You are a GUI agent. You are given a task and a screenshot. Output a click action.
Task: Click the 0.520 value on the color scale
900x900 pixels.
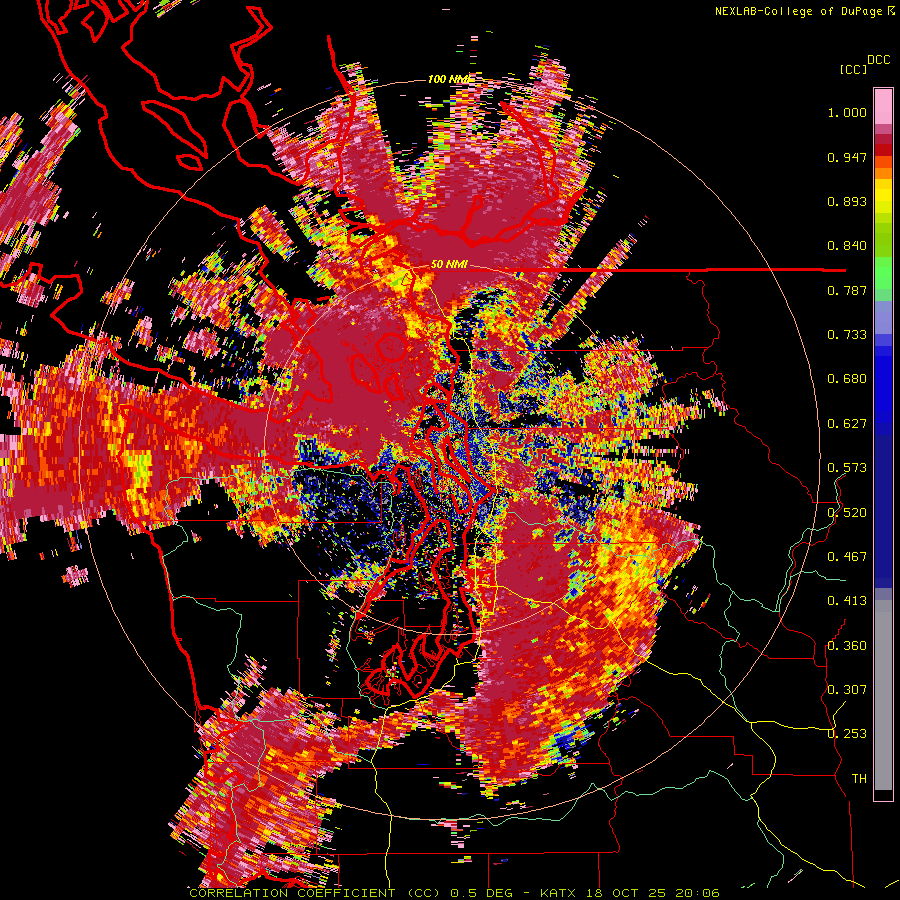(847, 513)
